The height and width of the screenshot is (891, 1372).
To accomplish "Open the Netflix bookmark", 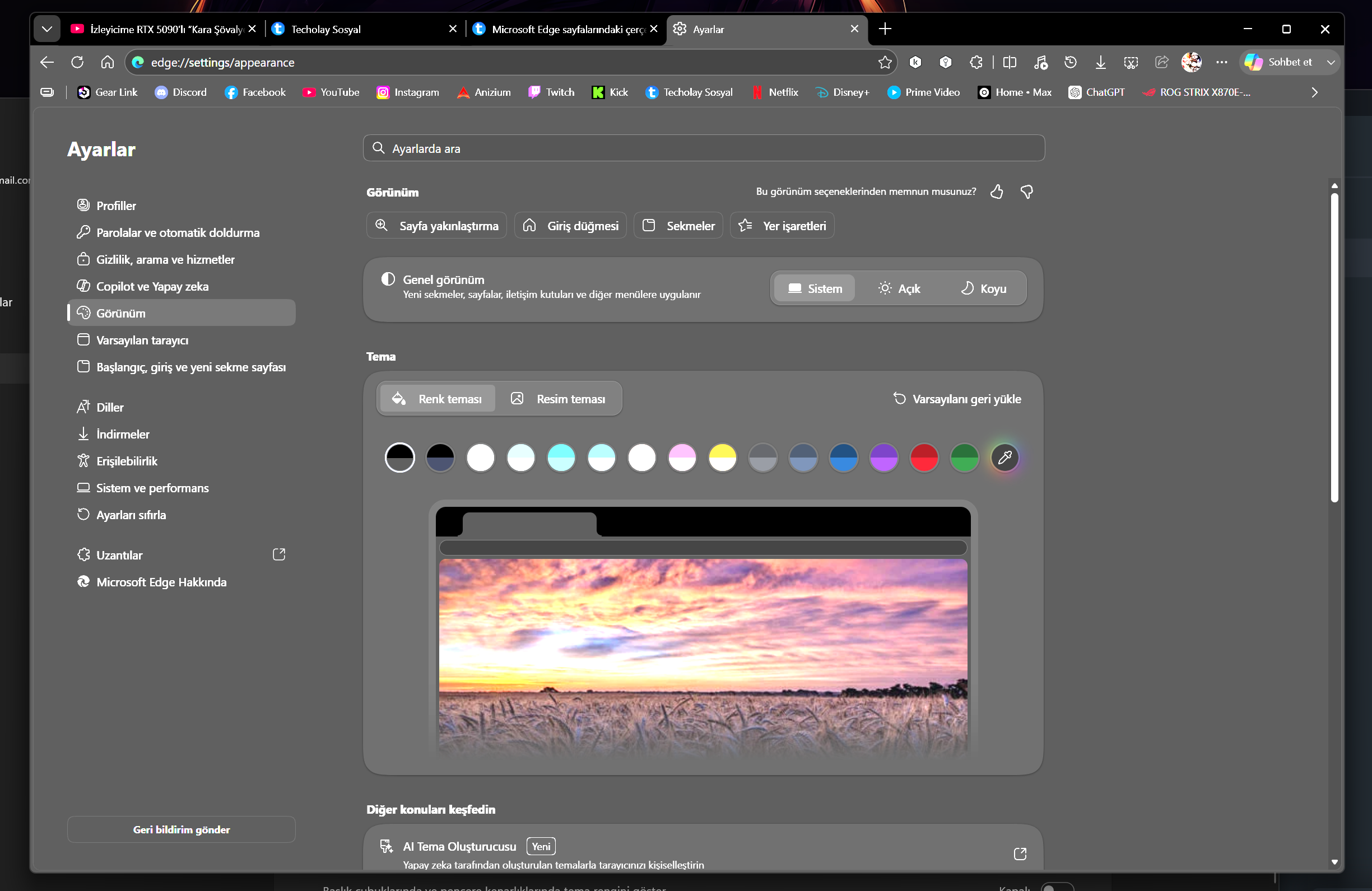I will (x=775, y=92).
